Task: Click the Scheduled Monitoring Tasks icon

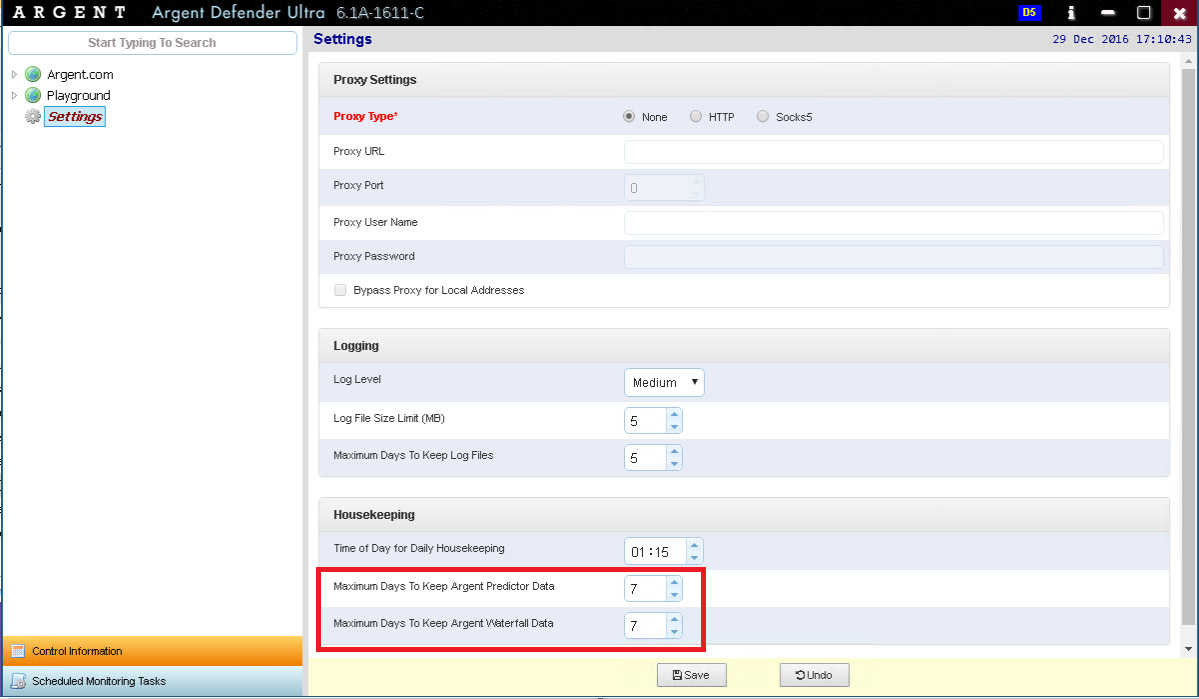Action: point(18,681)
